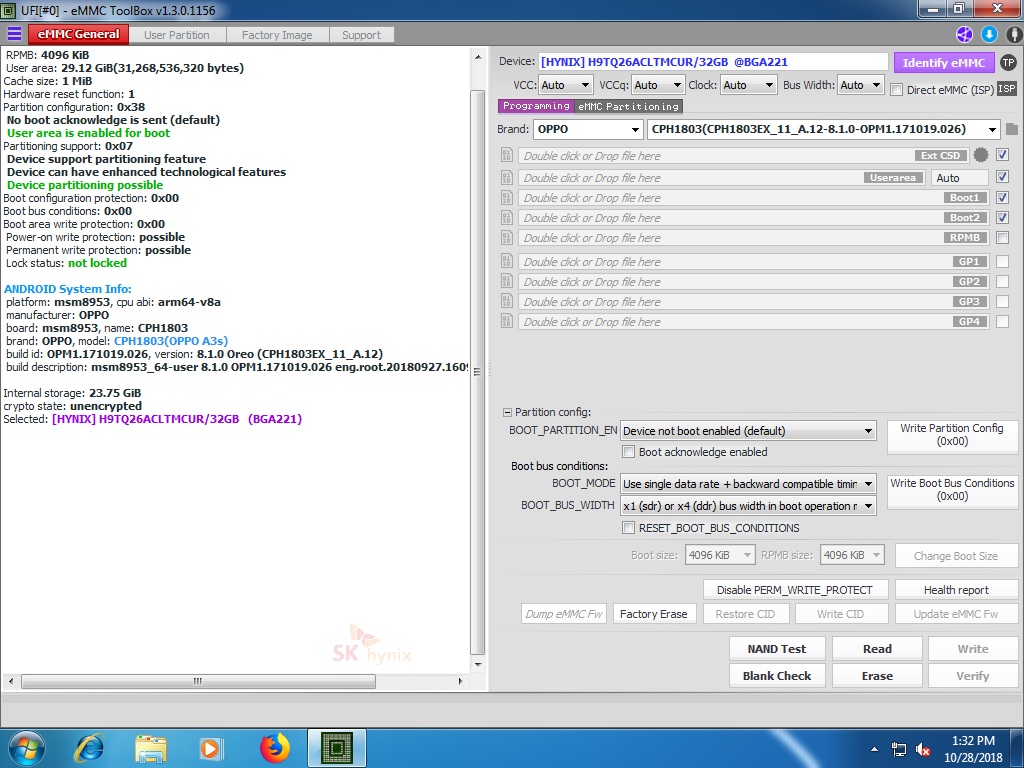Launch Internet Explorer from taskbar
Image resolution: width=1024 pixels, height=768 pixels.
click(89, 748)
